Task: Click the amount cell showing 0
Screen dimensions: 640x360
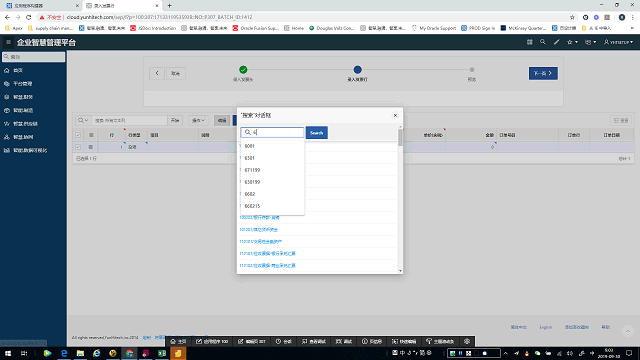Action: [x=470, y=147]
